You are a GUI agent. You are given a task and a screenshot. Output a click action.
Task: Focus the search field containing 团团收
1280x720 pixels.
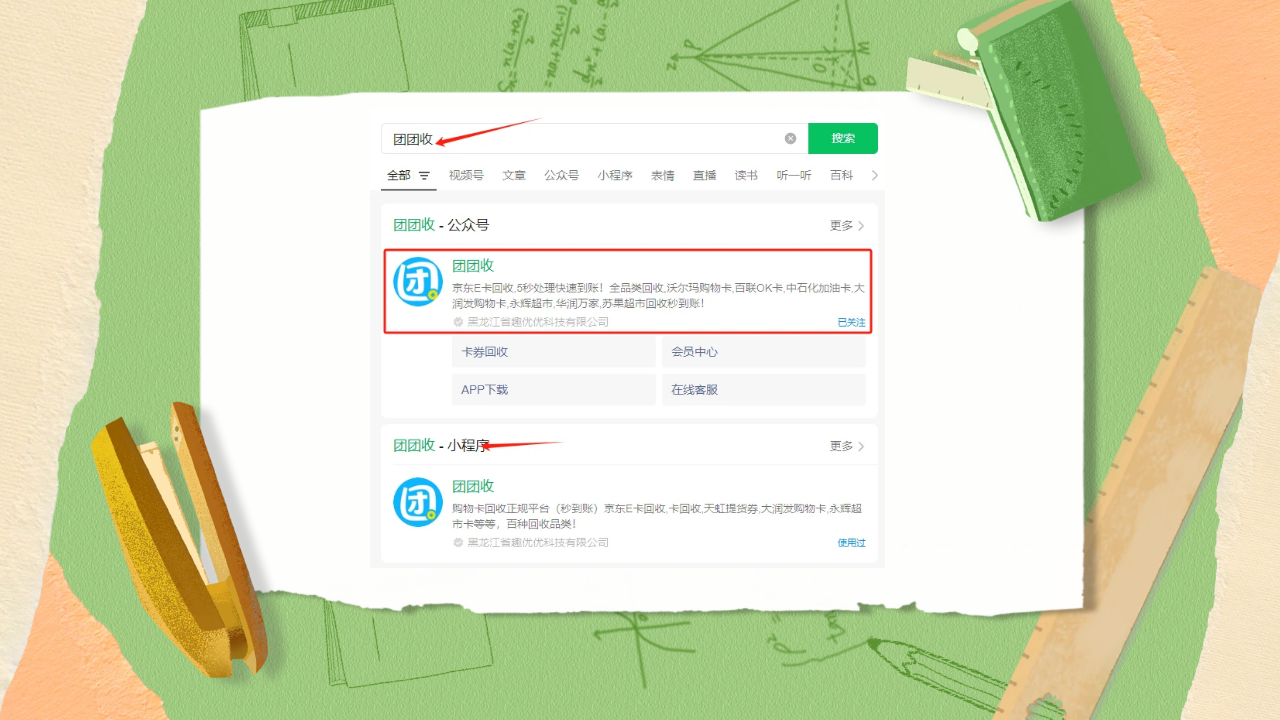click(594, 139)
